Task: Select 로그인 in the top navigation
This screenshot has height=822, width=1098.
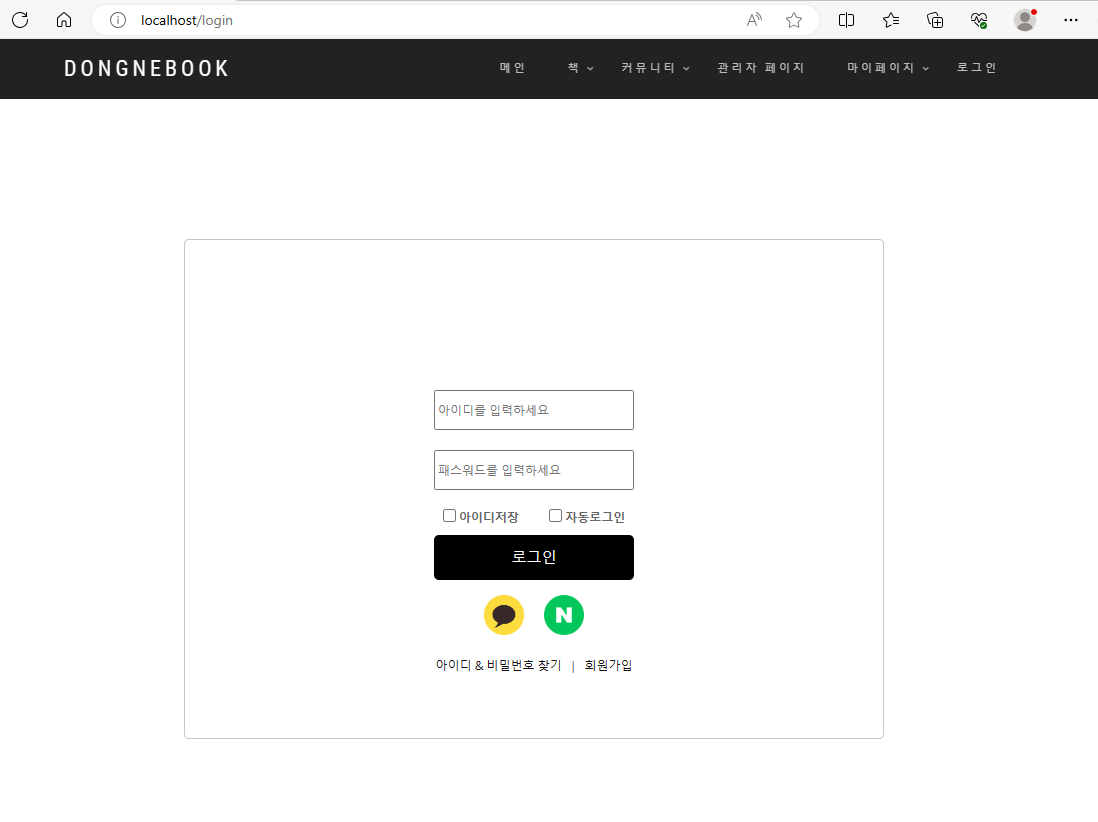Action: pyautogui.click(x=976, y=68)
